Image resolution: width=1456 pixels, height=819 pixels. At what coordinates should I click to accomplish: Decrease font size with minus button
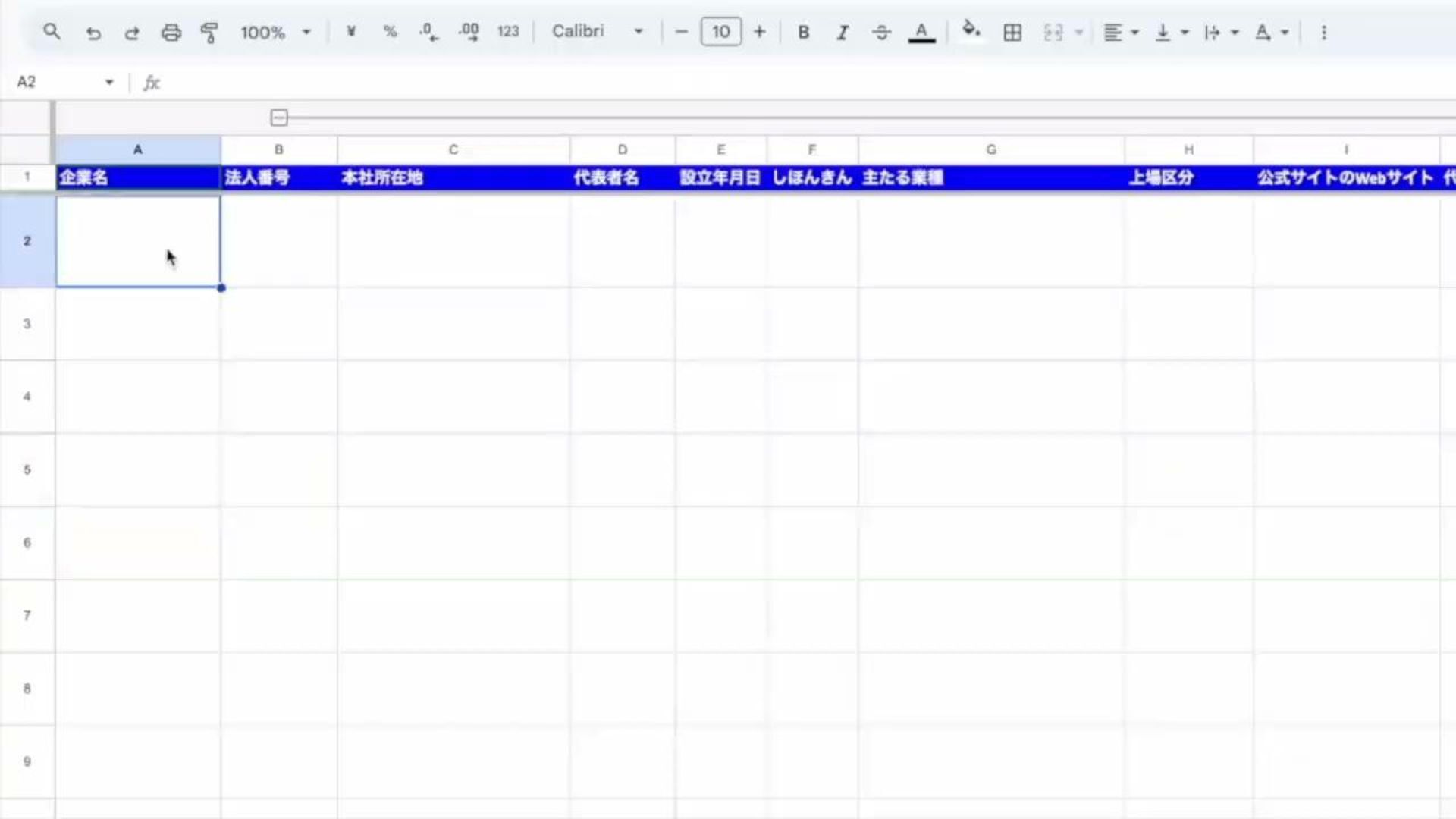(681, 32)
